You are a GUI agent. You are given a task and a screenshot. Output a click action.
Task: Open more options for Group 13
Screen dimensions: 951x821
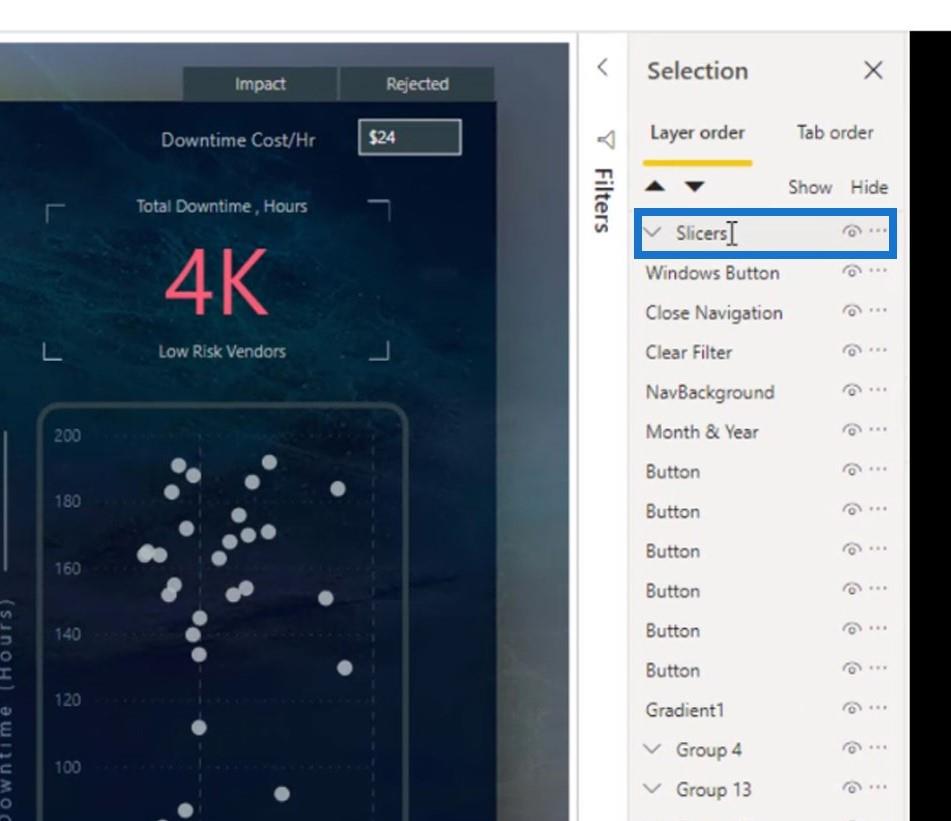point(878,787)
